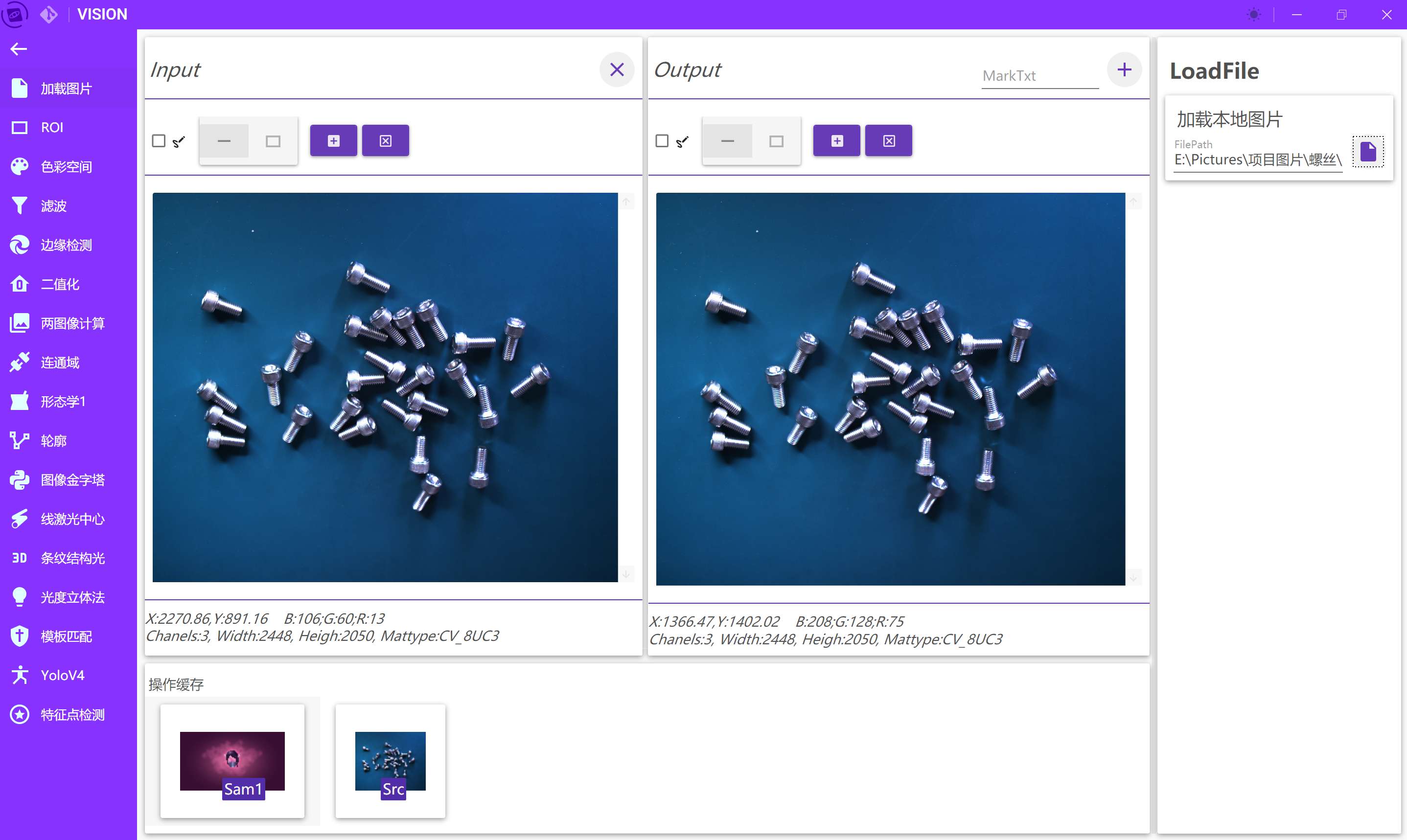
Task: Click the minus button in Output toolbar
Action: pyautogui.click(x=728, y=141)
